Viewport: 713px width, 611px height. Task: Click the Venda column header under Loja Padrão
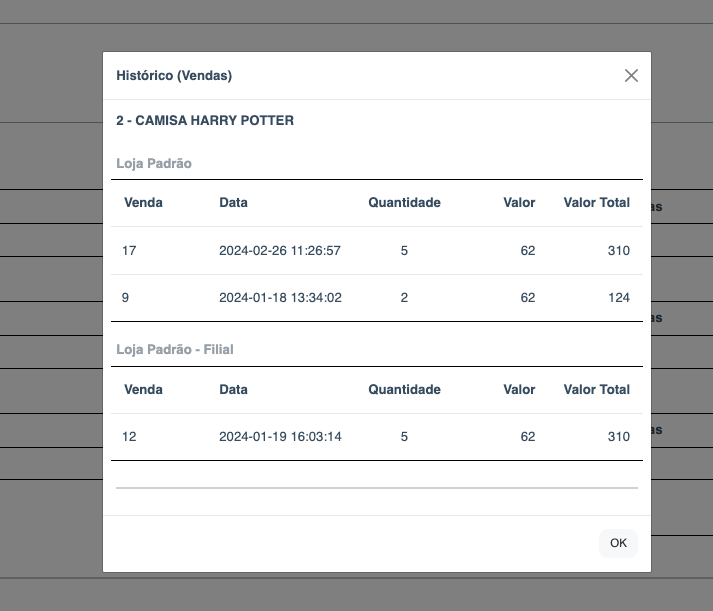[143, 202]
